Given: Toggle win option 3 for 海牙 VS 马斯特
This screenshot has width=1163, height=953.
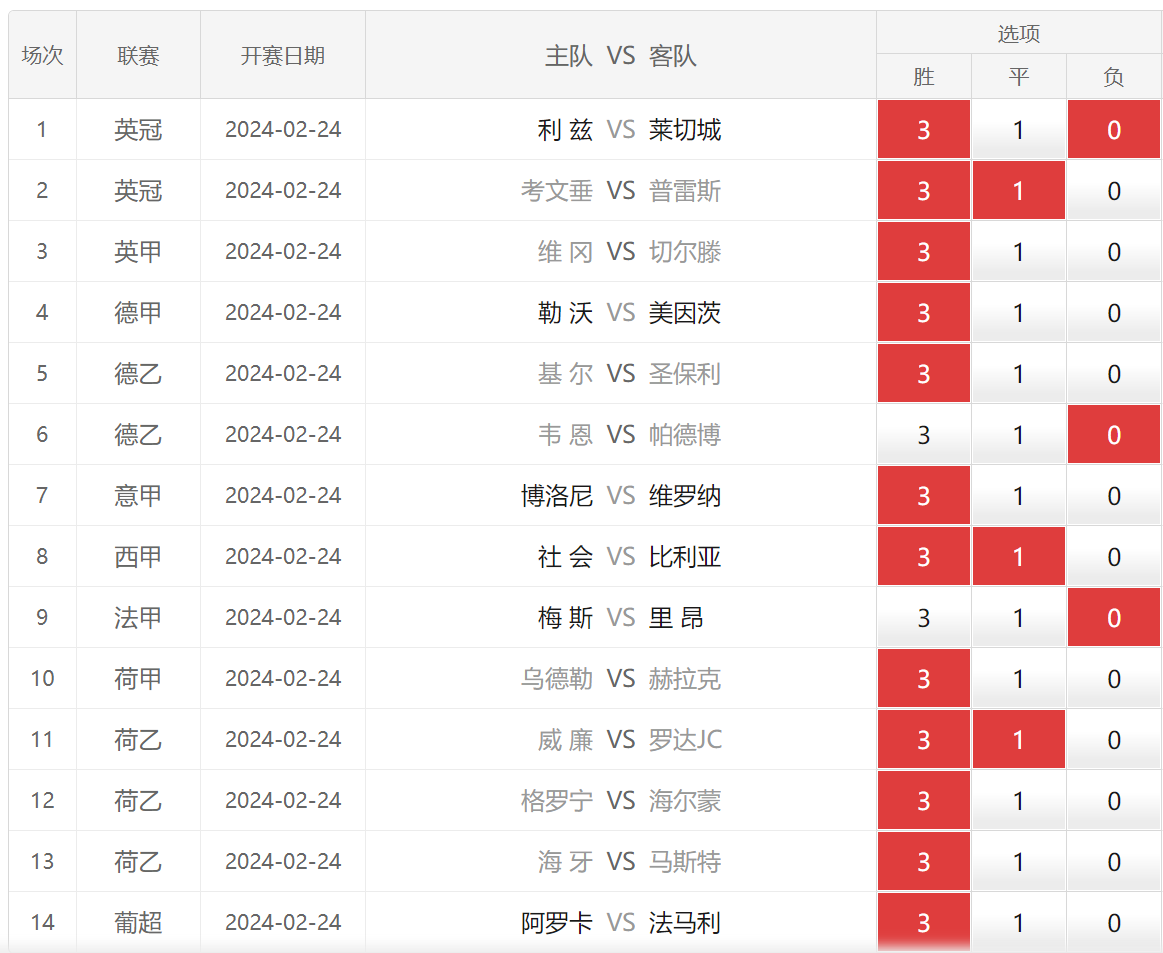Looking at the screenshot, I should coord(923,861).
